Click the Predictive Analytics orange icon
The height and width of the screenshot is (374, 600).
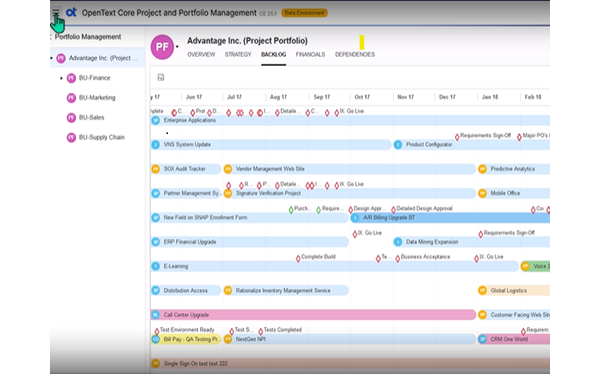tap(483, 169)
